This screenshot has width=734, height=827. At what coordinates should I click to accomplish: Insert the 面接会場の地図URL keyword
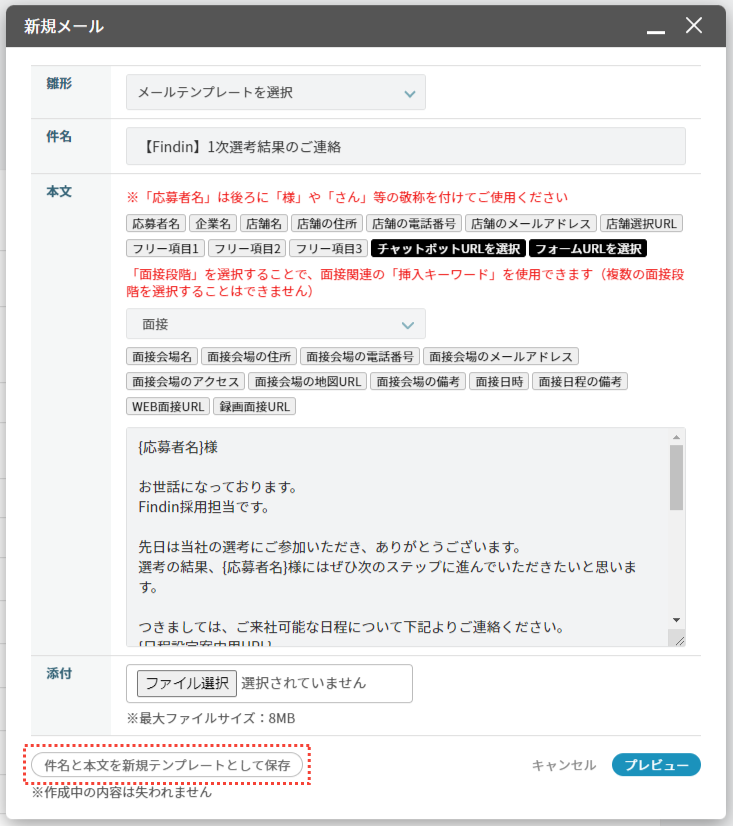pyautogui.click(x=307, y=381)
